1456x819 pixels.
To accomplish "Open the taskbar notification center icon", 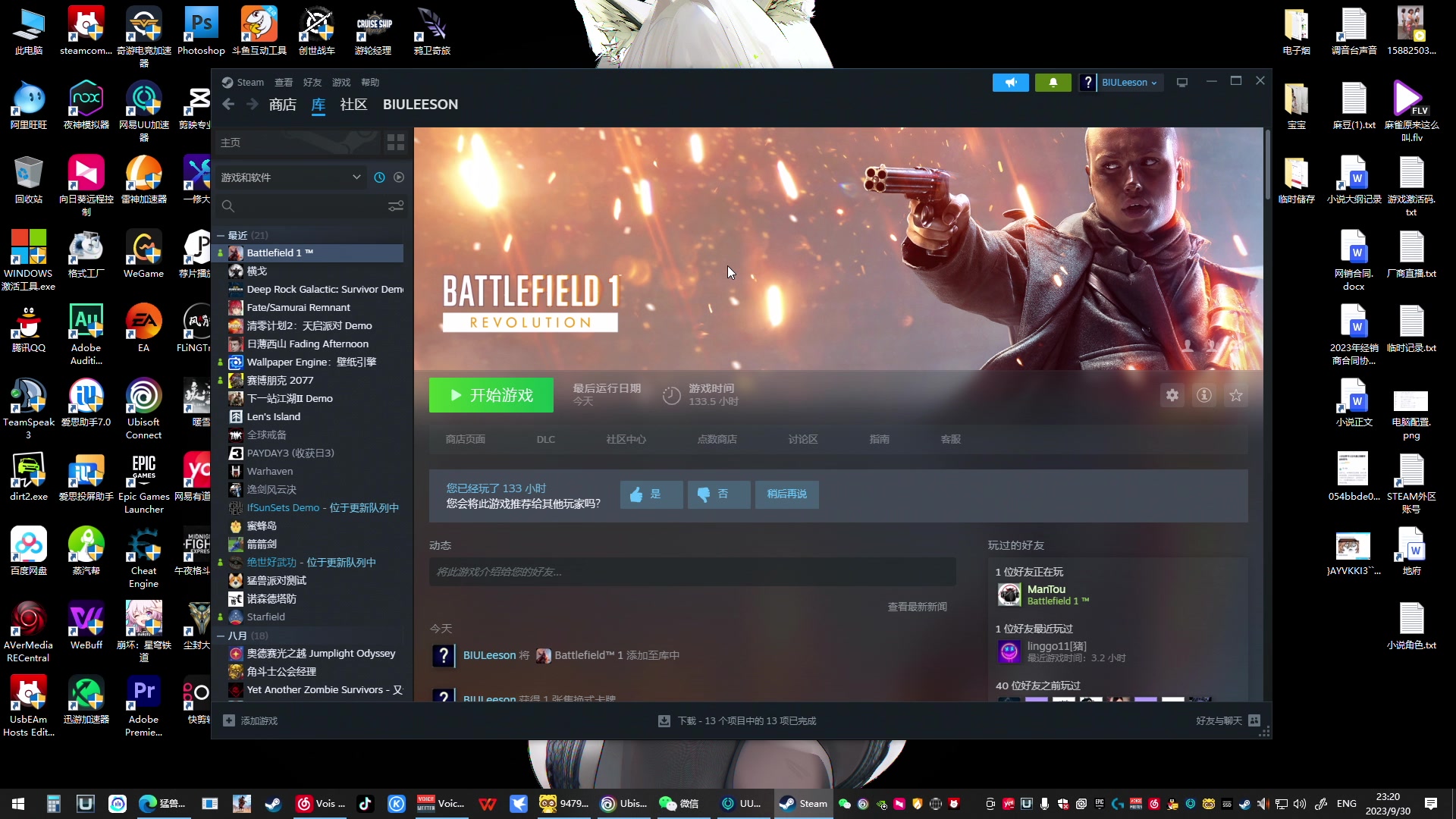I will (x=1431, y=804).
